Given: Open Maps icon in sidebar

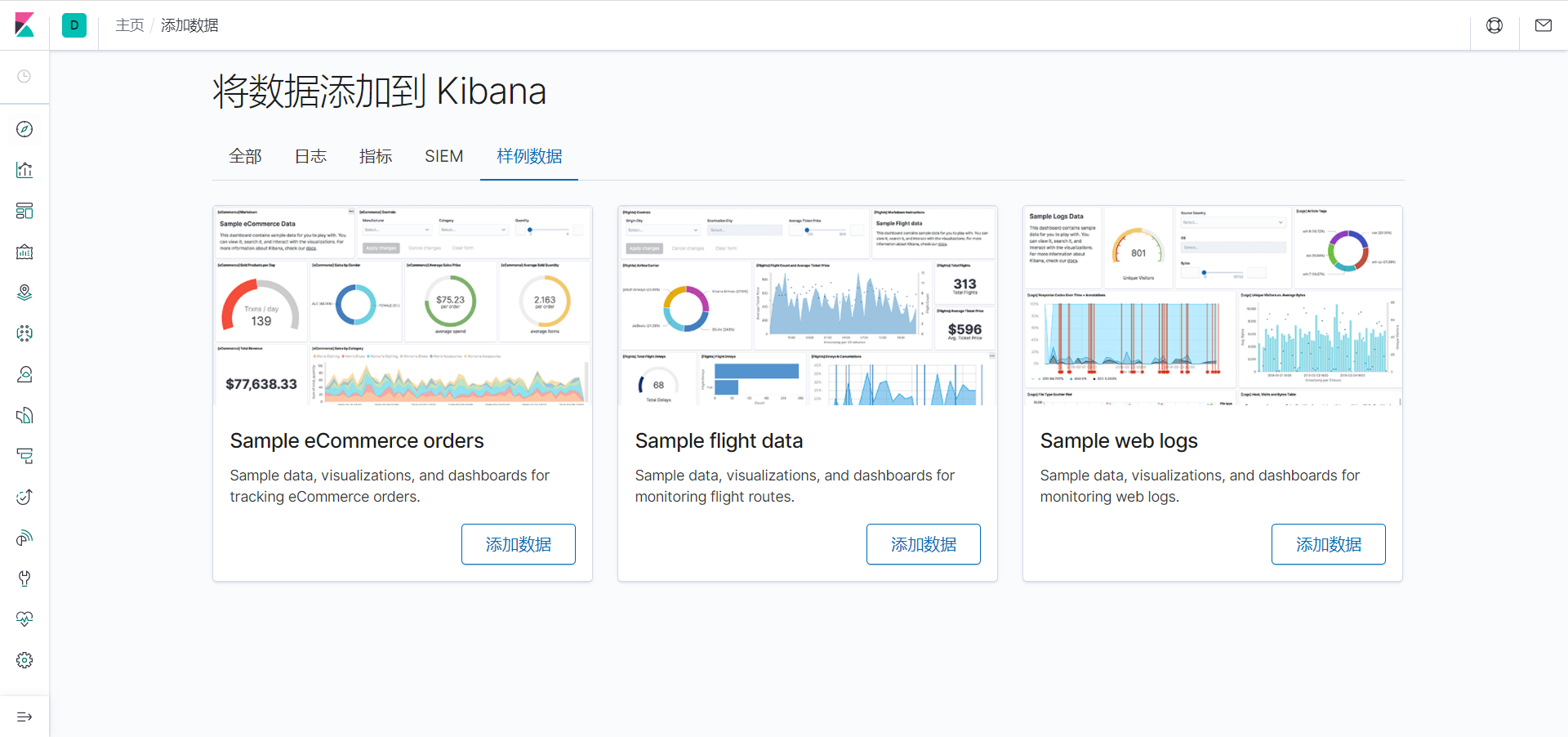Looking at the screenshot, I should [24, 293].
